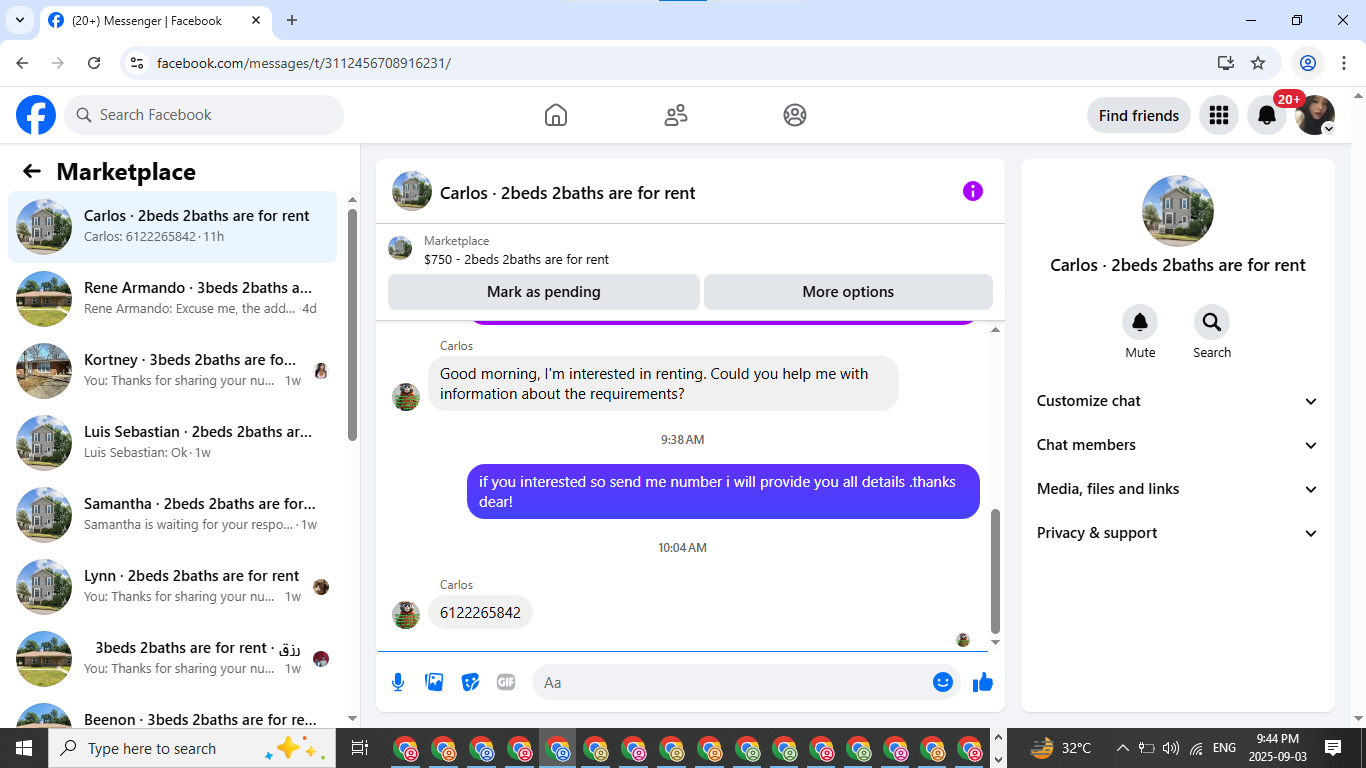The image size is (1366, 768).
Task: Select the Messenger Facebook browser tab
Action: point(156,20)
